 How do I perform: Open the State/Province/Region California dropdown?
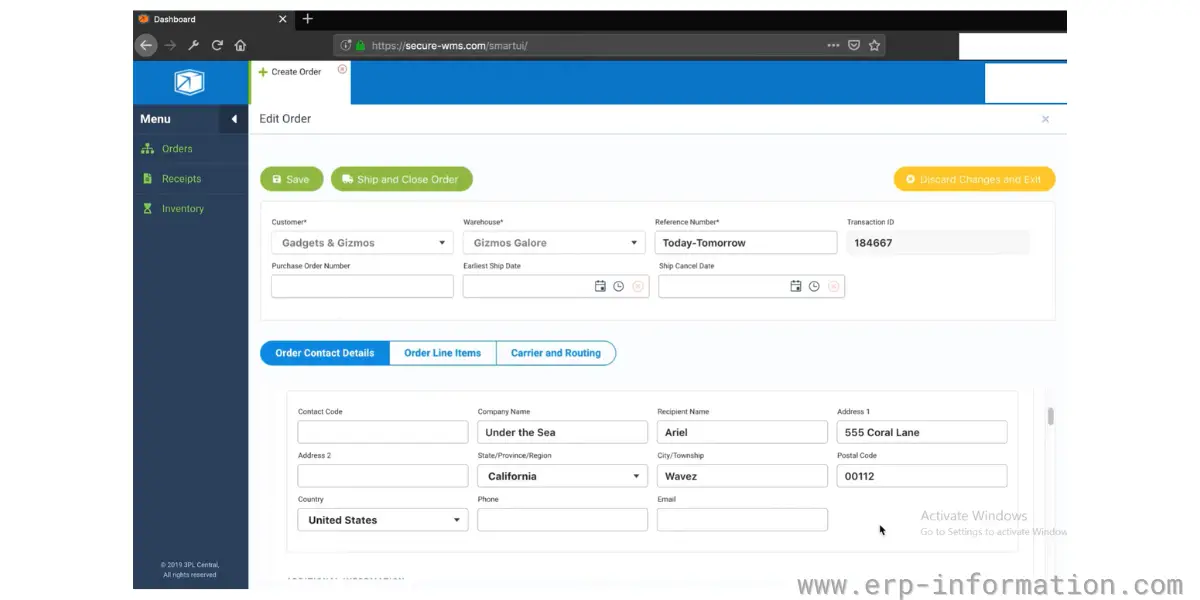[x=562, y=476]
